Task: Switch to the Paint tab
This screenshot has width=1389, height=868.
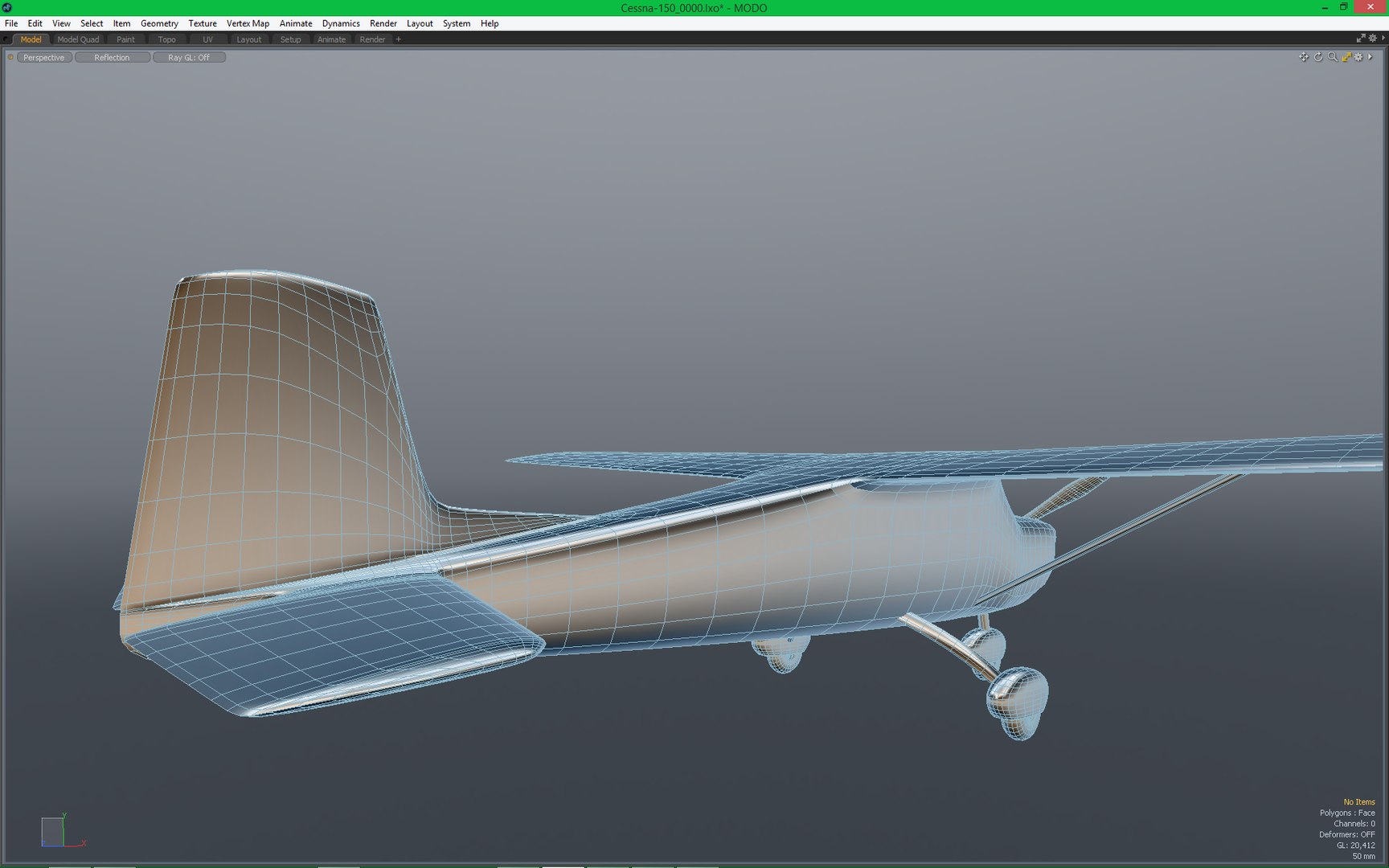Action: tap(125, 39)
